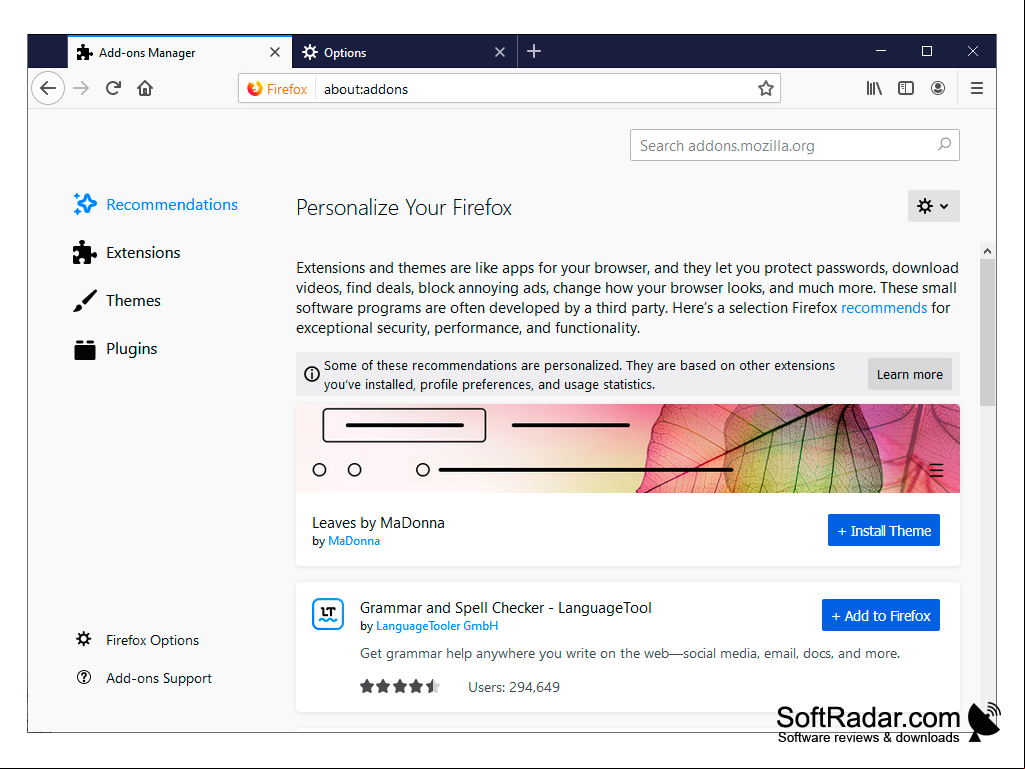Screen dimensions: 1025x769
Task: Click Install Theme for Leaves by MaDonna
Action: (883, 530)
